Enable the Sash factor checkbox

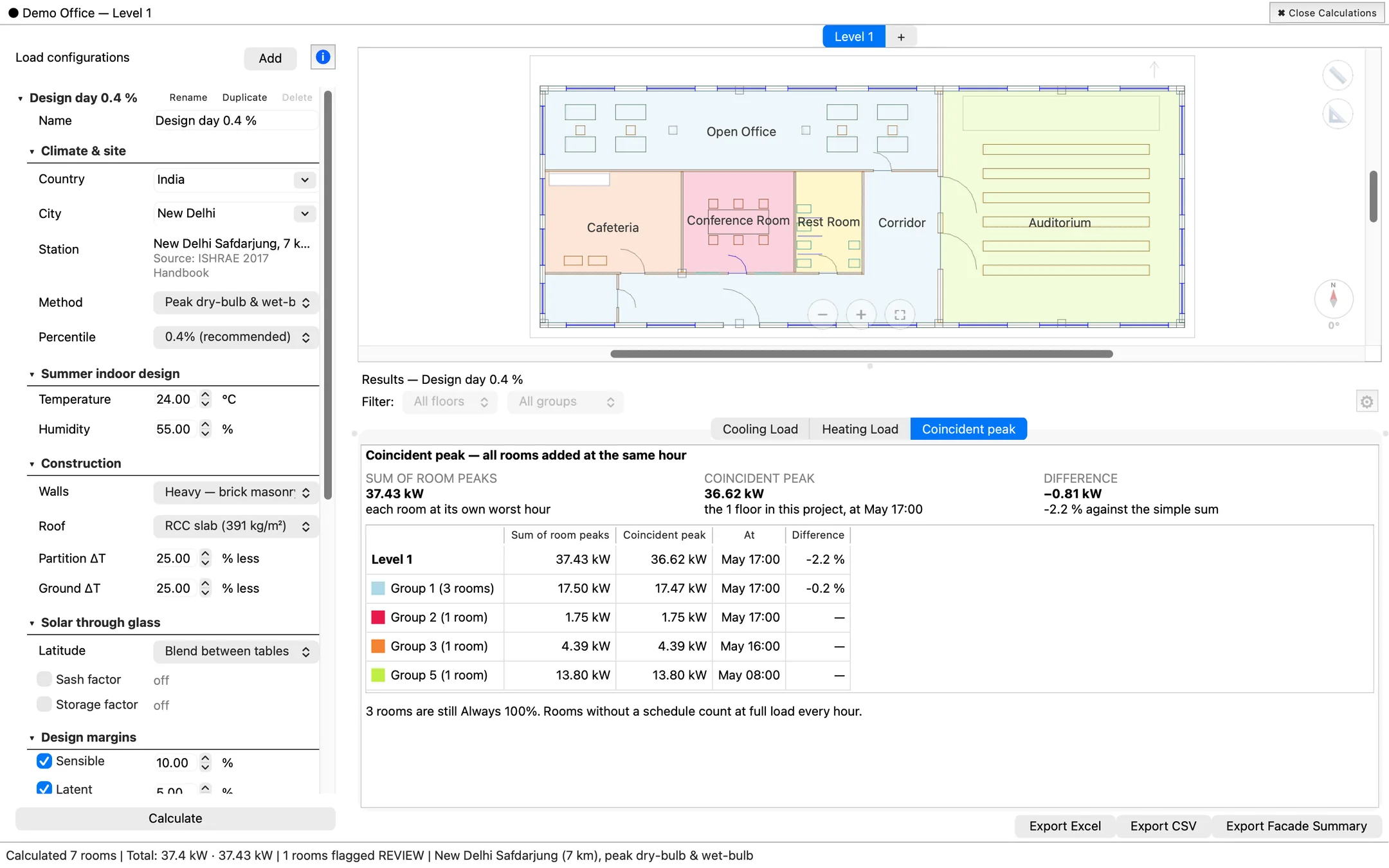coord(44,679)
